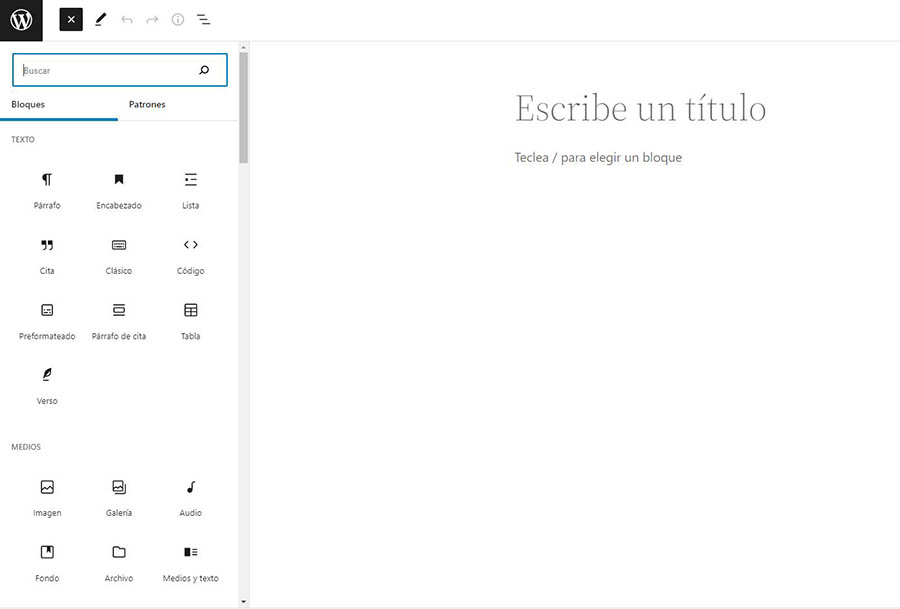Click in the Buscar search field
This screenshot has width=900, height=609.
(105, 71)
